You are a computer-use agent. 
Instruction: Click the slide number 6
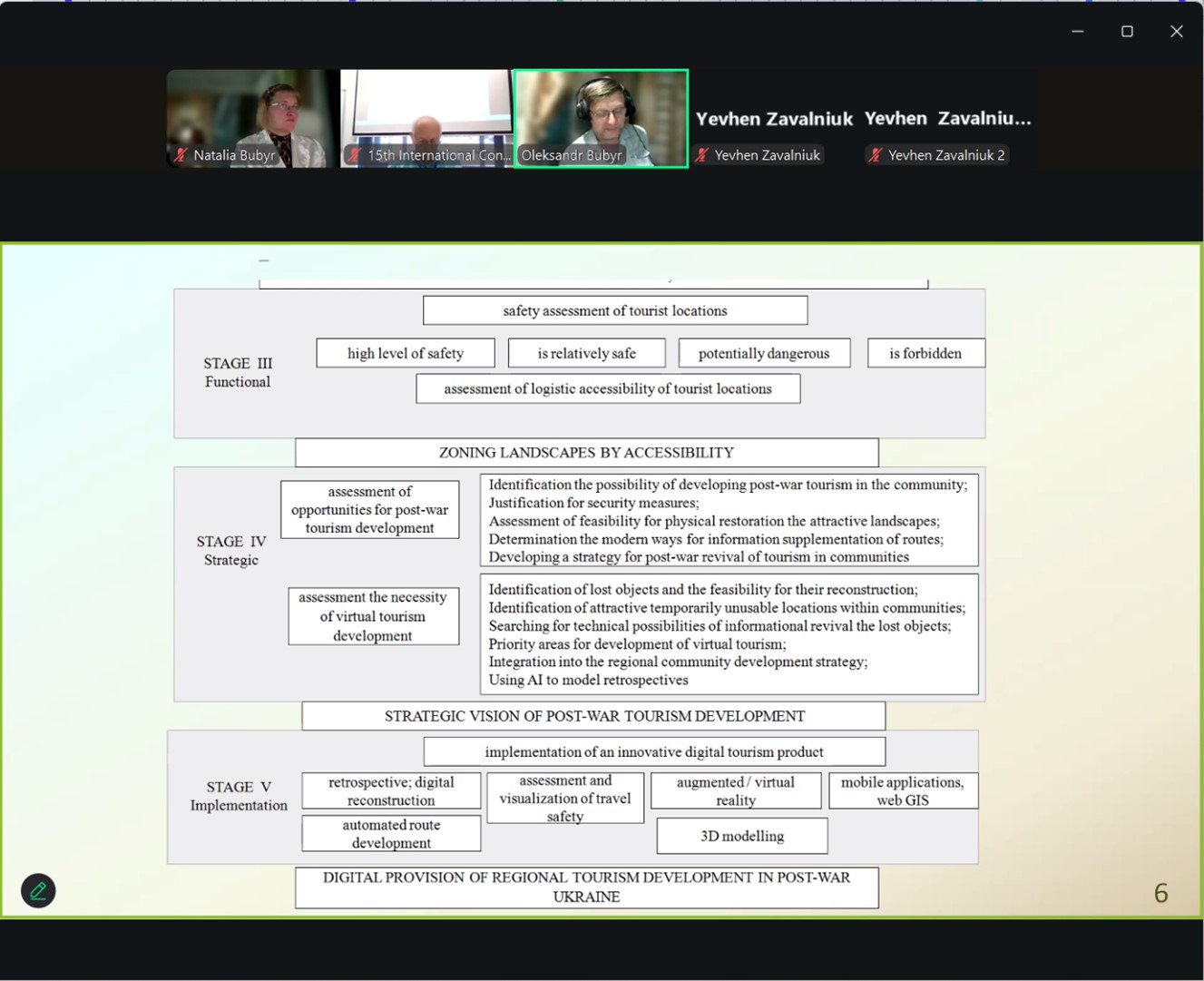[x=1160, y=894]
